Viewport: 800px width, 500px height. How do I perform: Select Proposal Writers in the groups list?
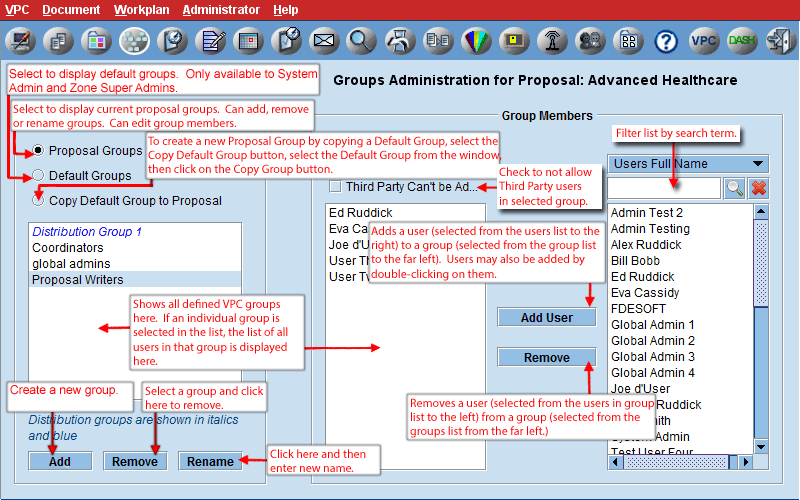[135, 280]
